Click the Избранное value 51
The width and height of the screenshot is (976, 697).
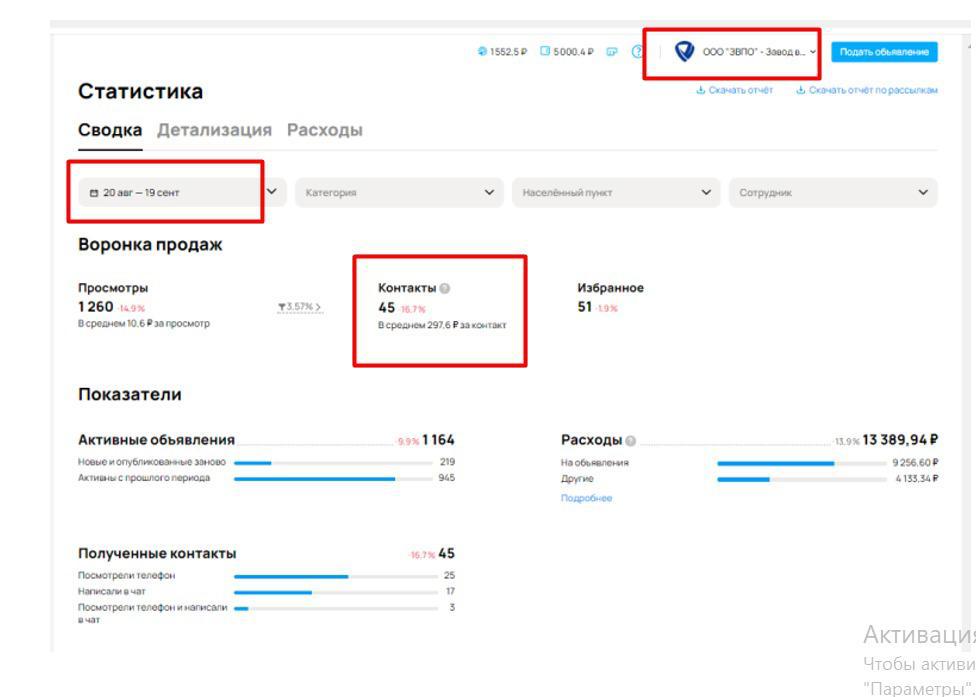click(x=584, y=307)
